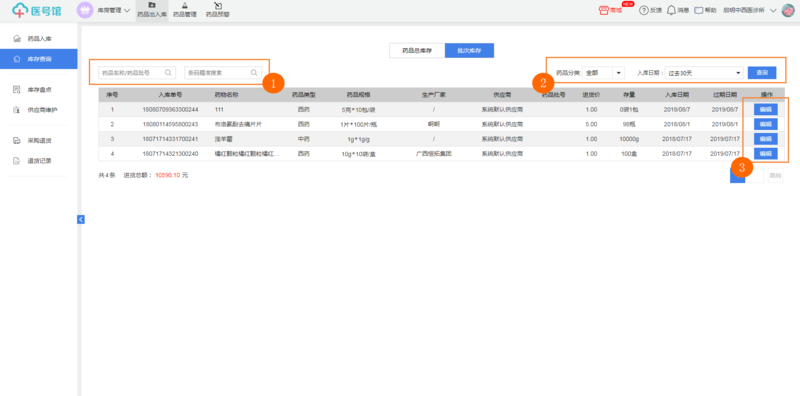Open the 药品分类 全部 dropdown
This screenshot has height=396, width=800.
pyautogui.click(x=603, y=73)
